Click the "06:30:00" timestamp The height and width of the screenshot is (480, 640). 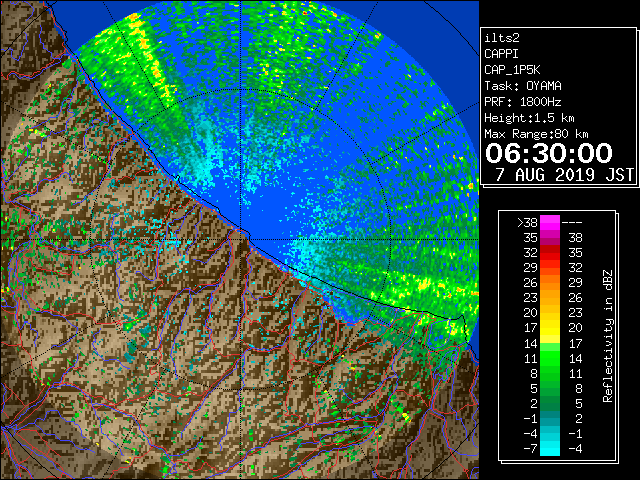(549, 153)
